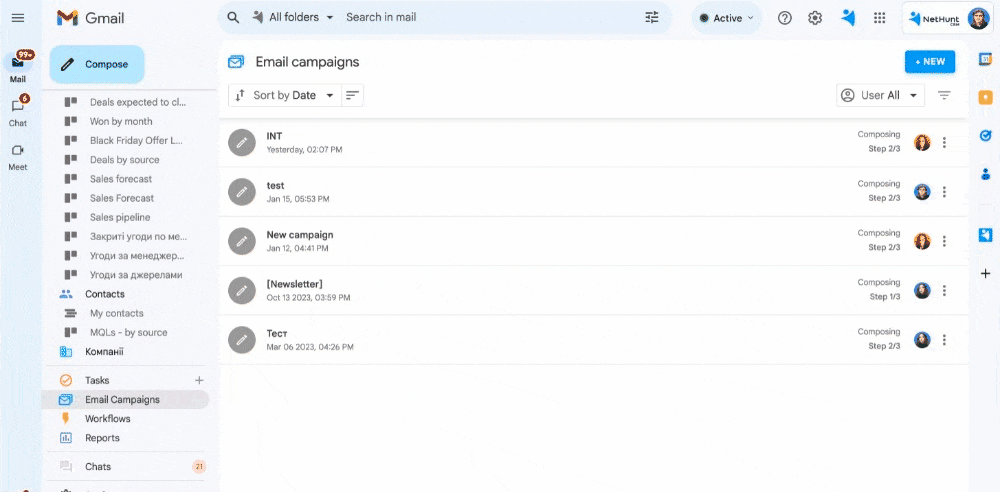1000x492 pixels.
Task: Click the pencil icon for INT
Action: click(x=242, y=143)
